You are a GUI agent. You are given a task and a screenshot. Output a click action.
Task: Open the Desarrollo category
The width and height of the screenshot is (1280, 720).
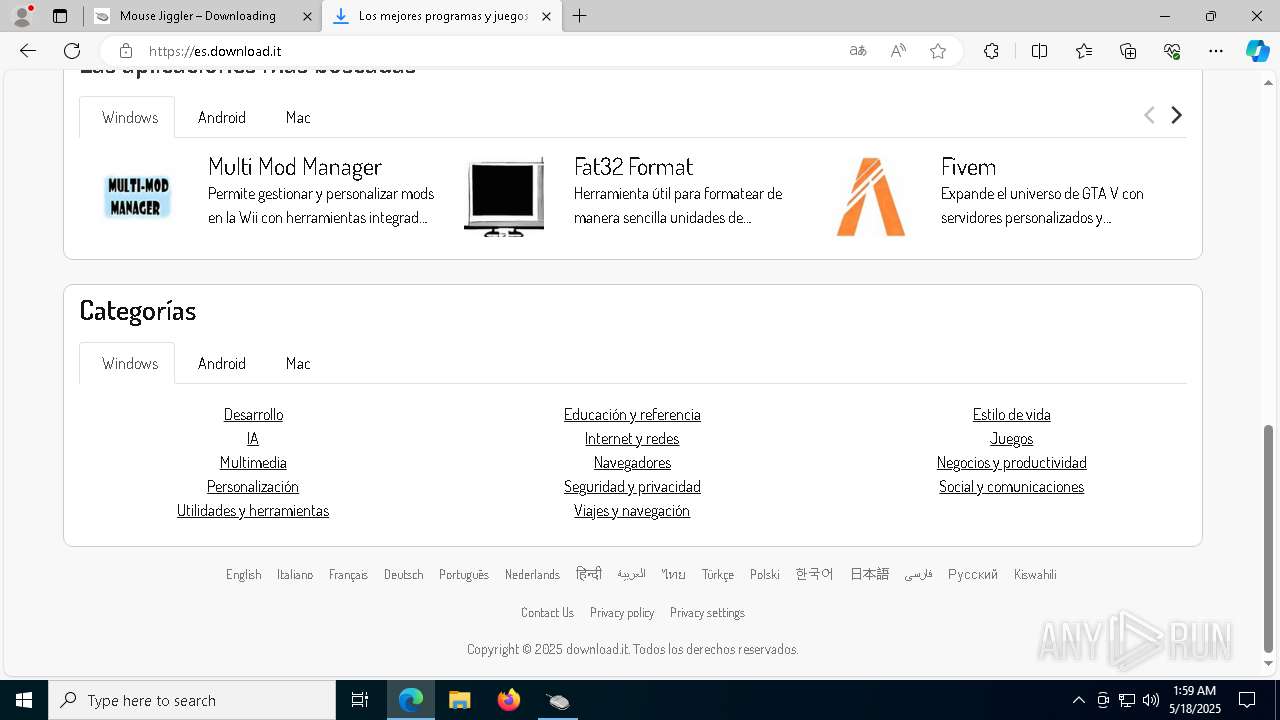[253, 414]
